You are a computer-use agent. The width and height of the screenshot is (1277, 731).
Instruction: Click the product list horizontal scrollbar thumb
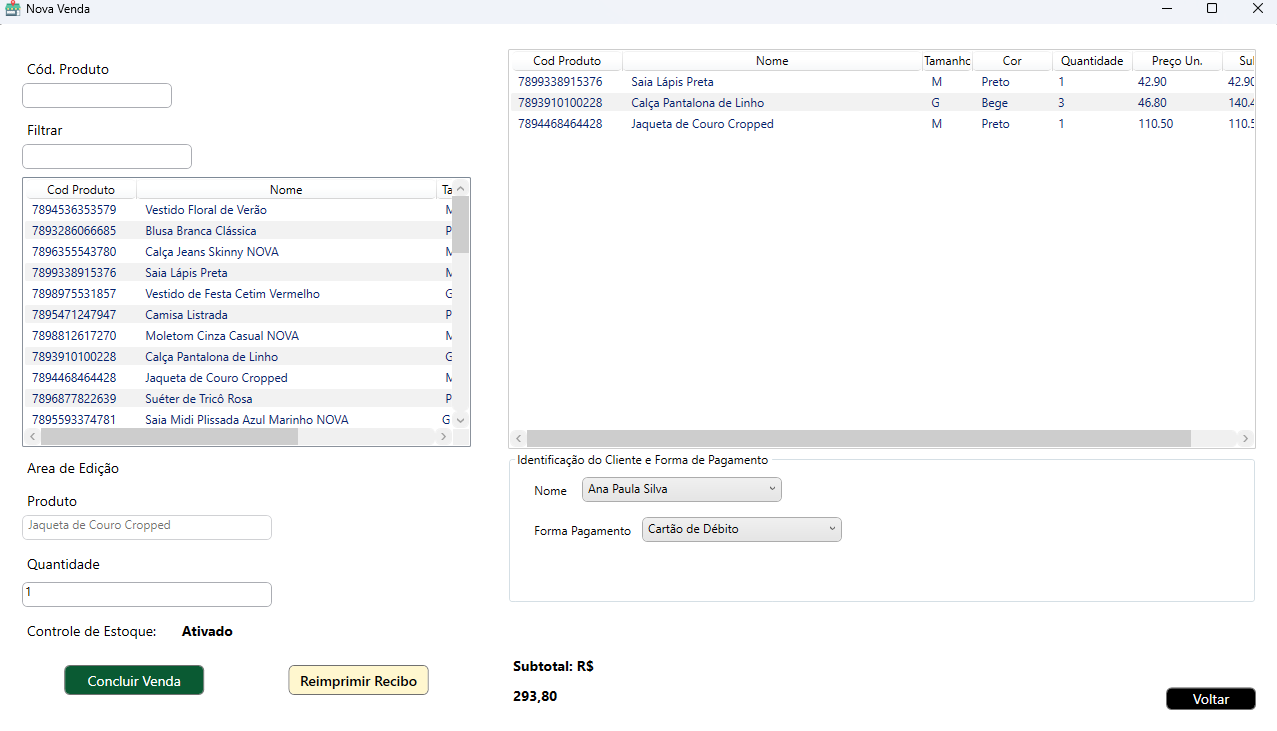[169, 437]
